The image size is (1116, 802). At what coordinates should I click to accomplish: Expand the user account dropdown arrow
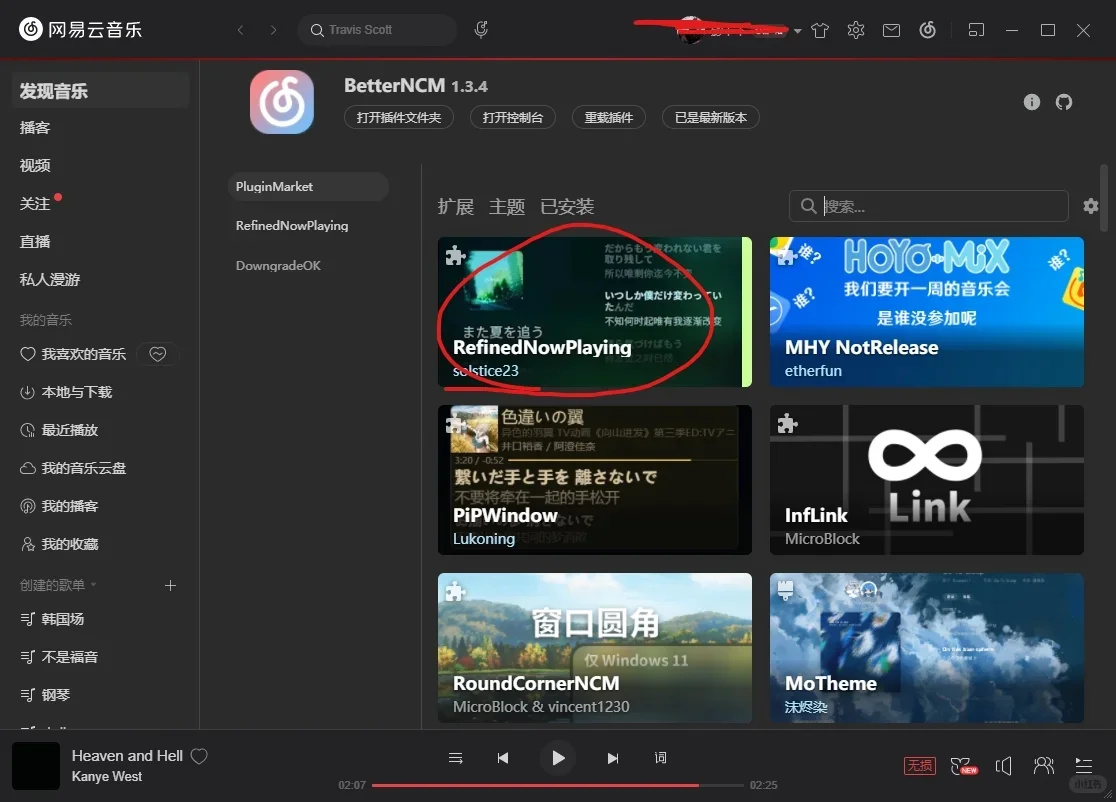[x=797, y=31]
